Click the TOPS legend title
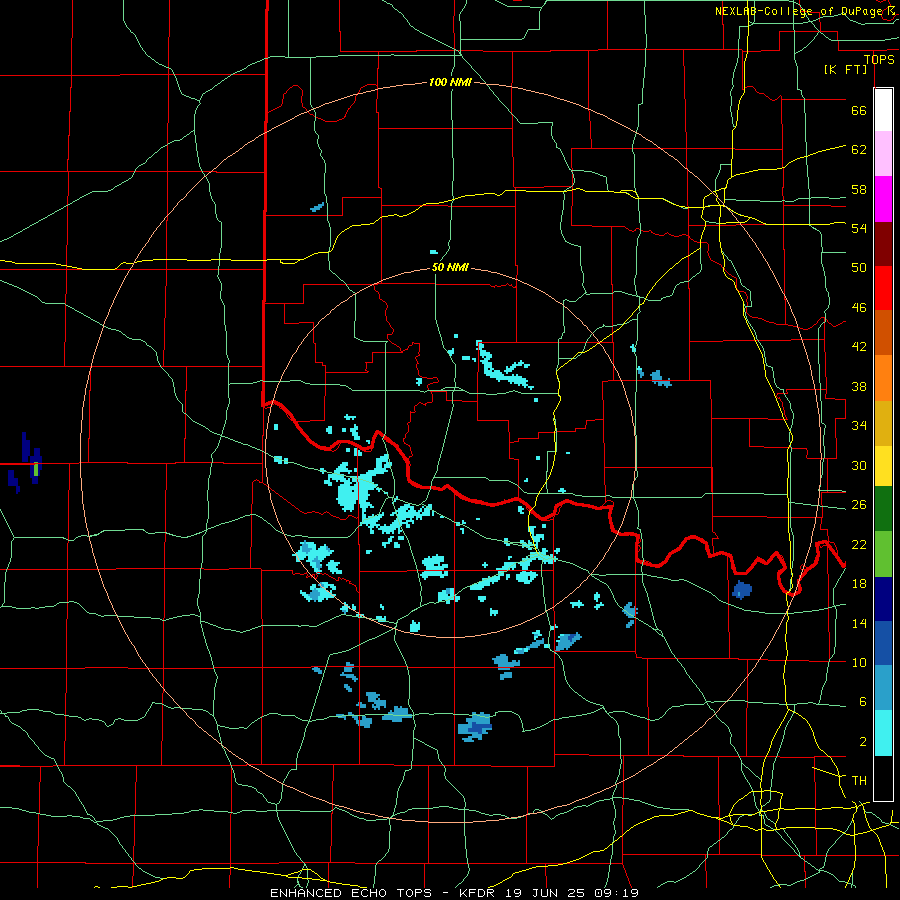Screen dimensions: 900x900 click(879, 60)
